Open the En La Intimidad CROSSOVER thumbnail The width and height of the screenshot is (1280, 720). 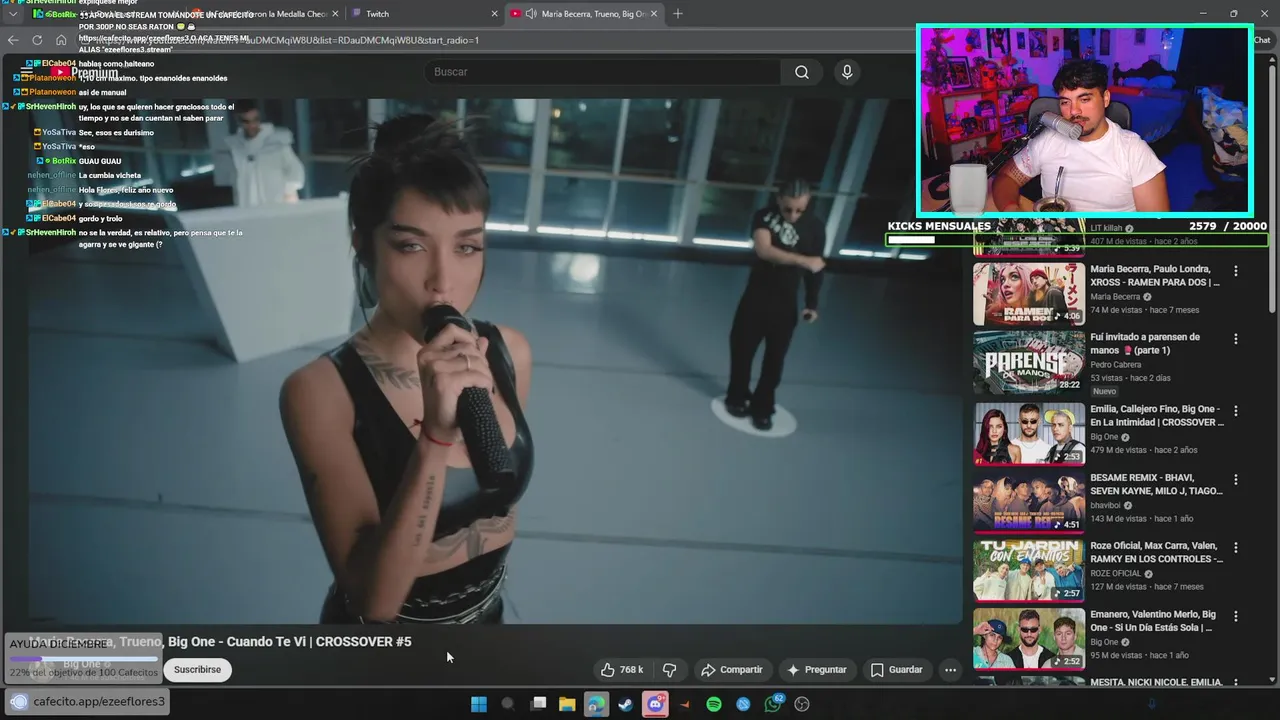tap(1029, 434)
